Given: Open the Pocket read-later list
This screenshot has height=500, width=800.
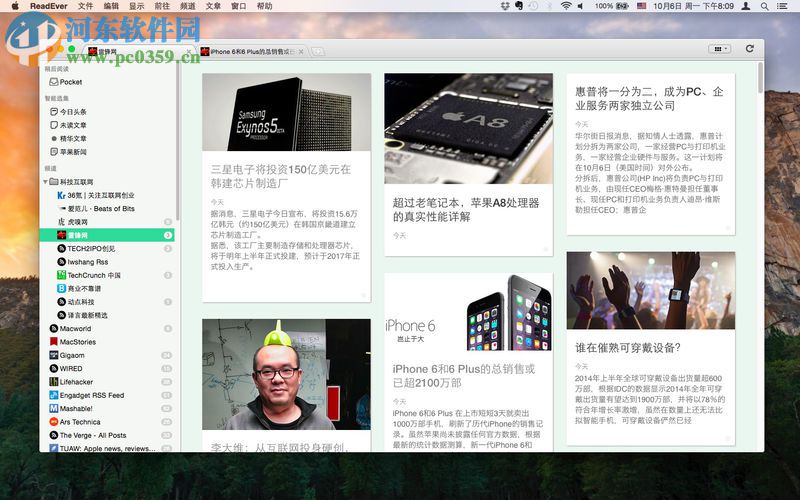Looking at the screenshot, I should [65, 82].
